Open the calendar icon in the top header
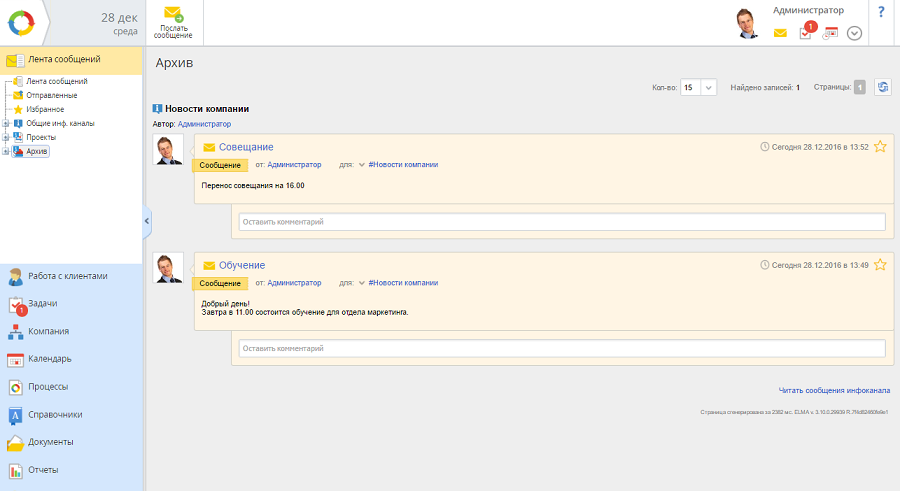 [x=830, y=33]
